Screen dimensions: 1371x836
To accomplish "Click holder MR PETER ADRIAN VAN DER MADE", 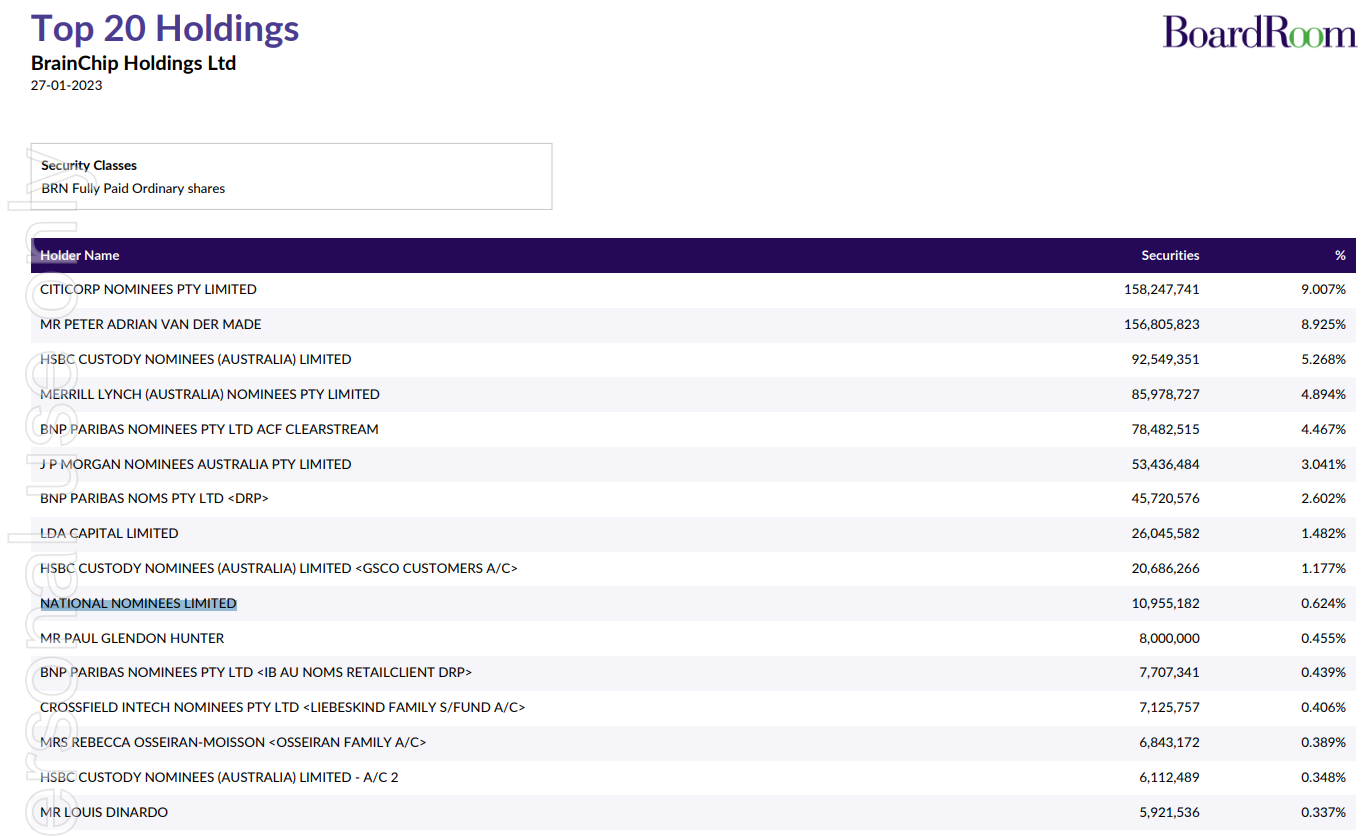I will click(x=150, y=324).
